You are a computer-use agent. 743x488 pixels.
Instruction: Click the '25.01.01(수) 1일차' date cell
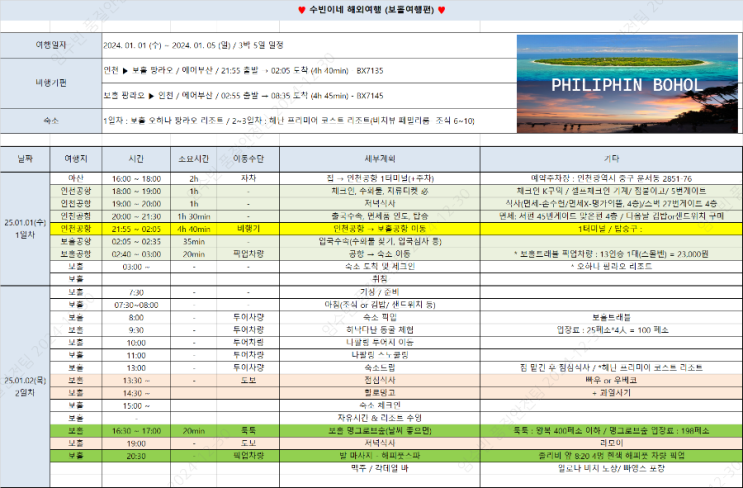coord(25,229)
